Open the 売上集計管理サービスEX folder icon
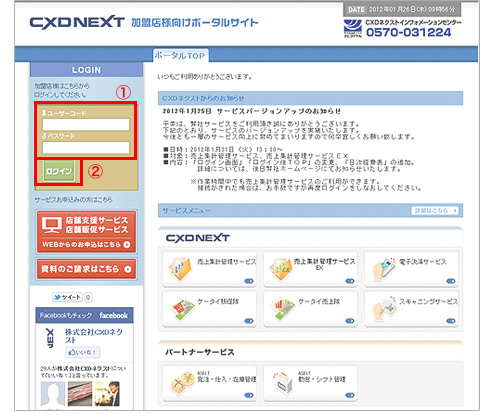This screenshot has height=414, width=500. 281,269
